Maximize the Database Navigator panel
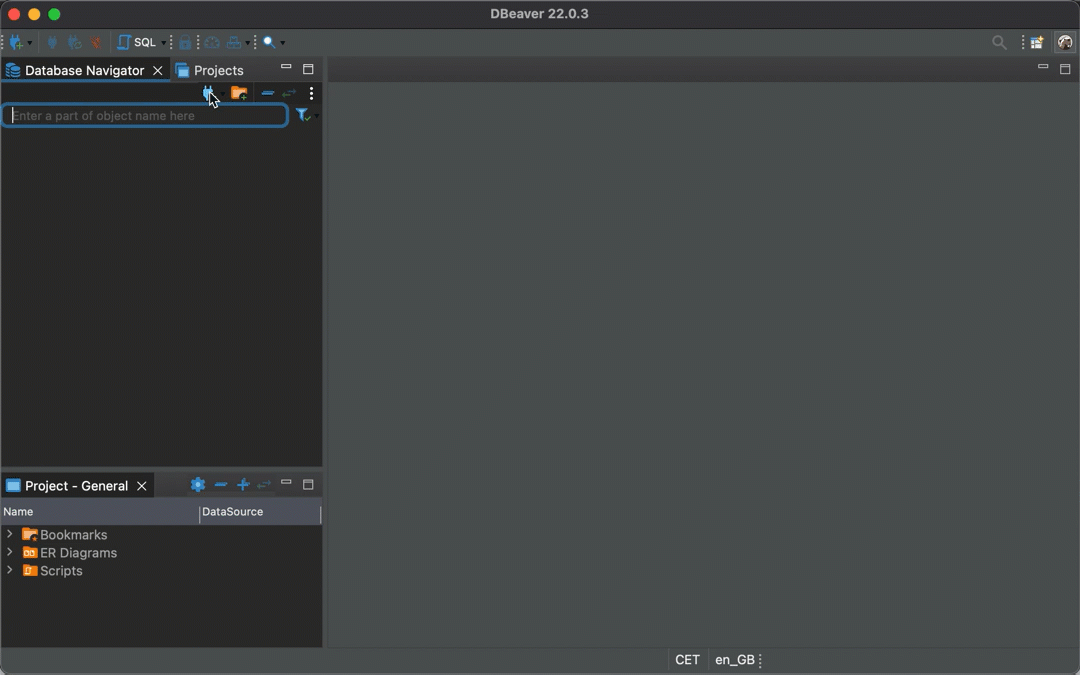 click(x=308, y=69)
